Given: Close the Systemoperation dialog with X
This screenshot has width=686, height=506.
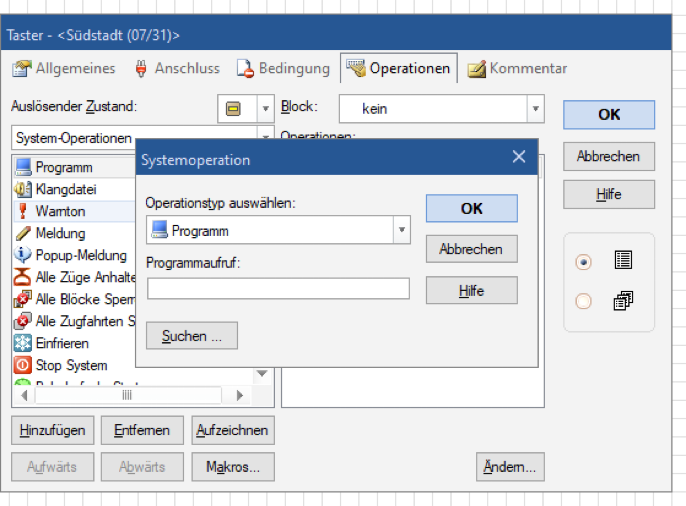Looking at the screenshot, I should [x=519, y=157].
